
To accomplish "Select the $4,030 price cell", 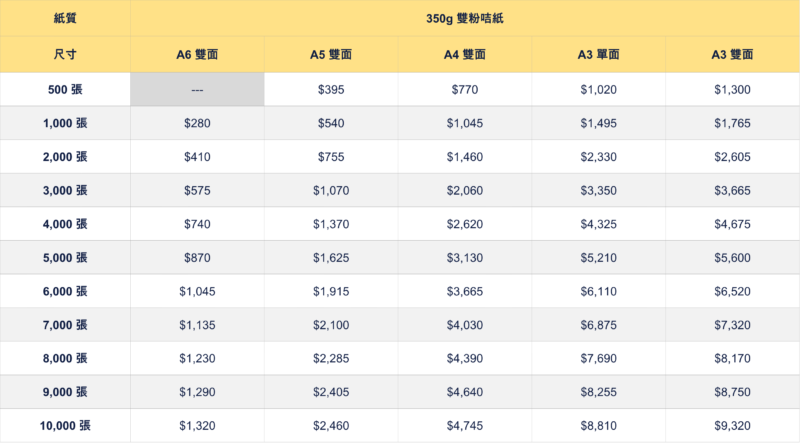I will click(465, 325).
